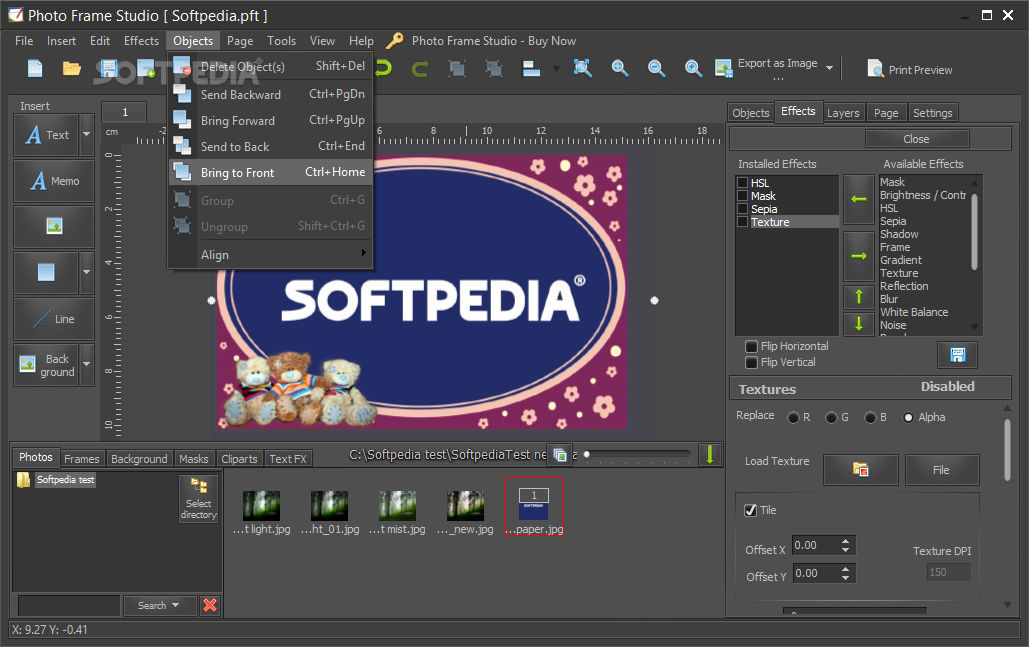1029x647 pixels.
Task: Open the Search dropdown button
Action: [x=158, y=605]
